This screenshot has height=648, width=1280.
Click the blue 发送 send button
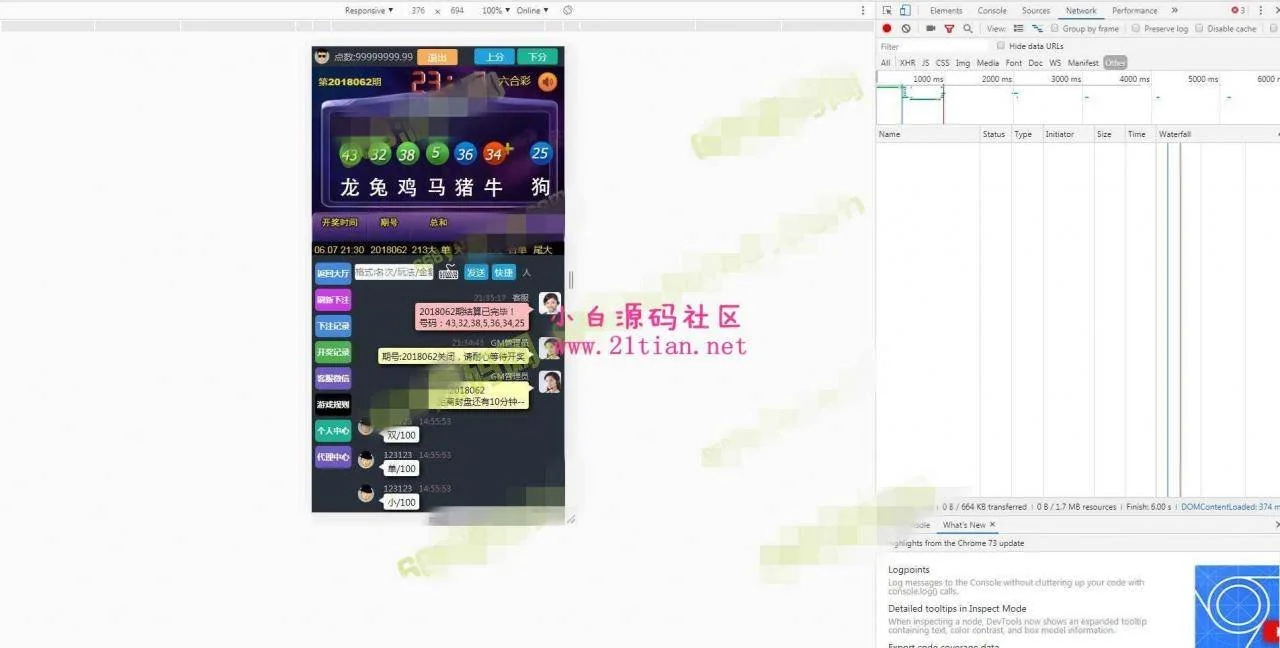[x=476, y=272]
